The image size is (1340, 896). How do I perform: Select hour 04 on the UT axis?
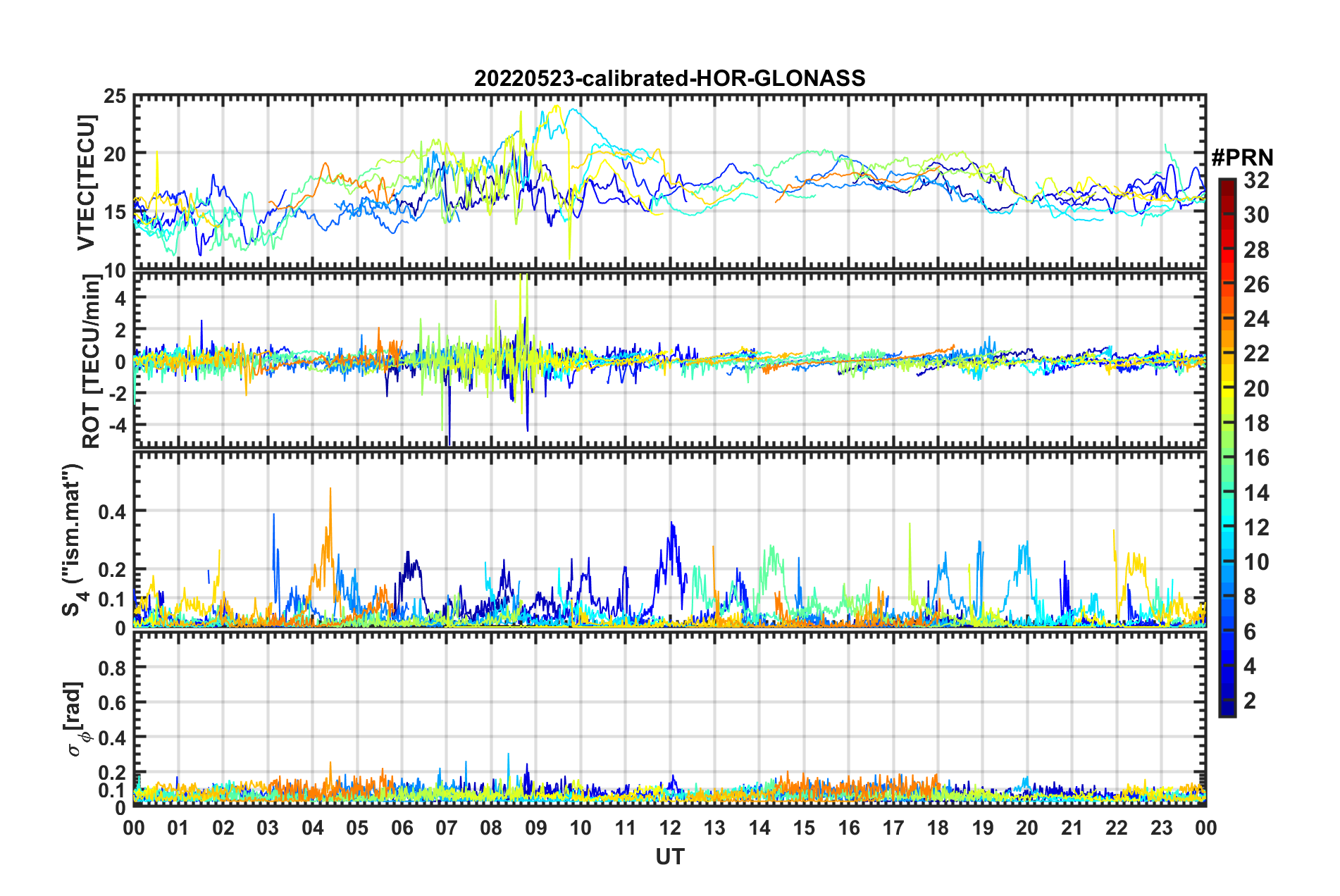(313, 828)
